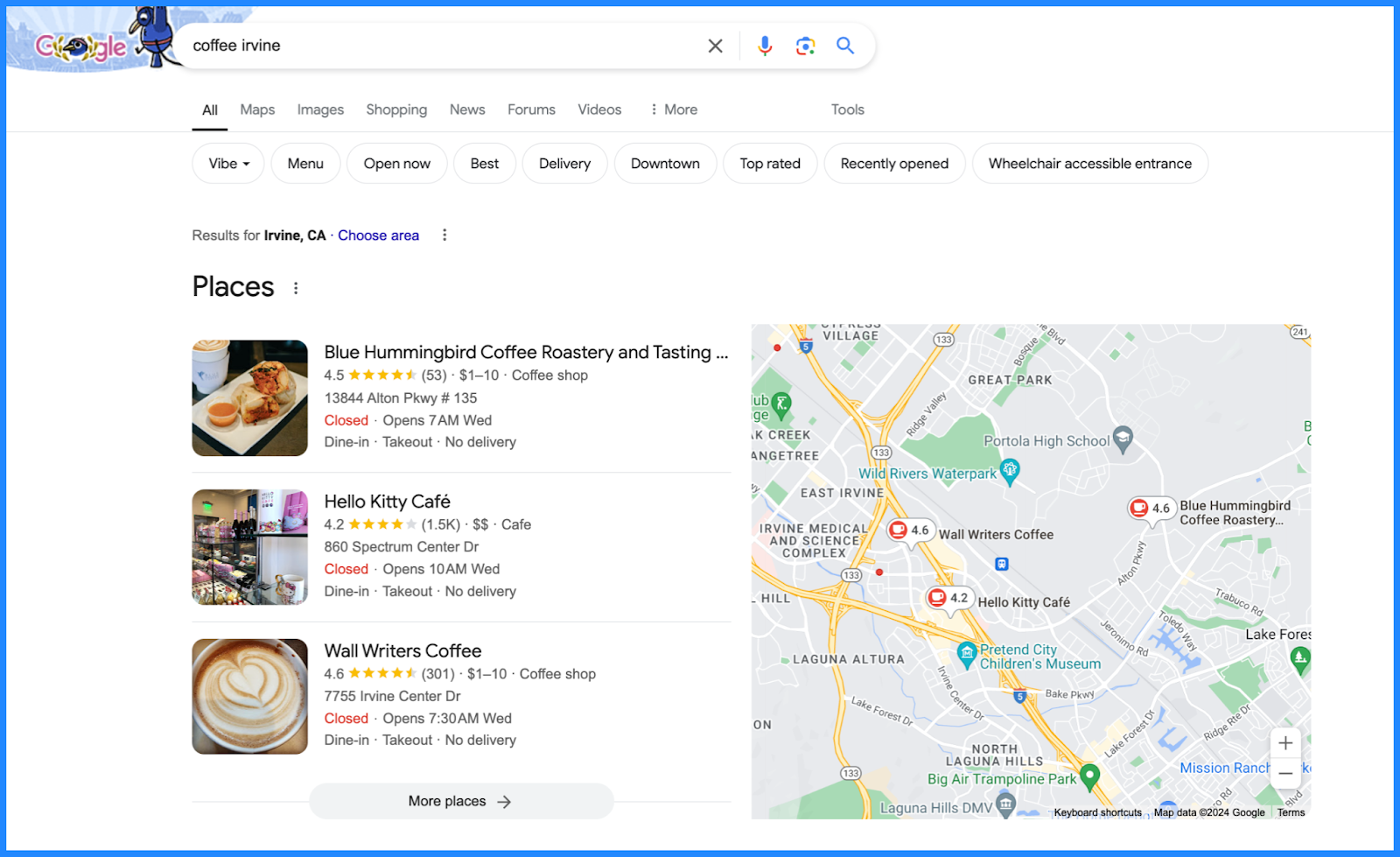Click the Keyboard shortcuts map link
Viewport: 1400px width, 857px height.
tap(1097, 812)
